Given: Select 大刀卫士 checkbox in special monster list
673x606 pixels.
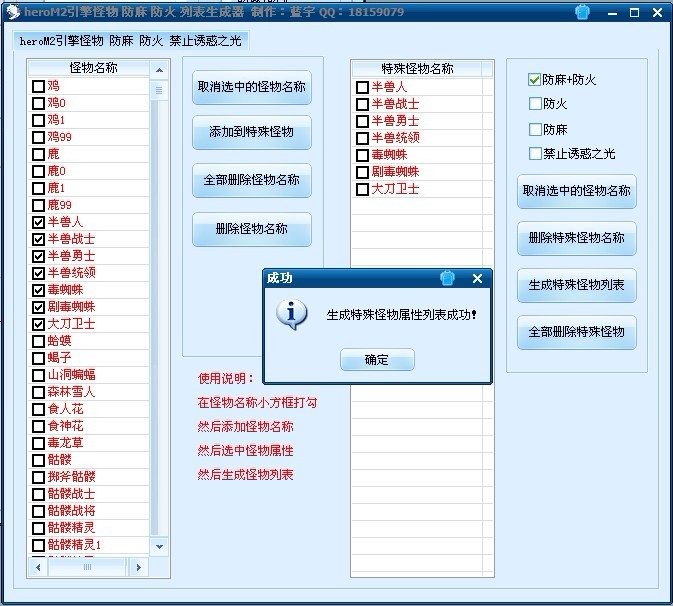Looking at the screenshot, I should pos(362,189).
